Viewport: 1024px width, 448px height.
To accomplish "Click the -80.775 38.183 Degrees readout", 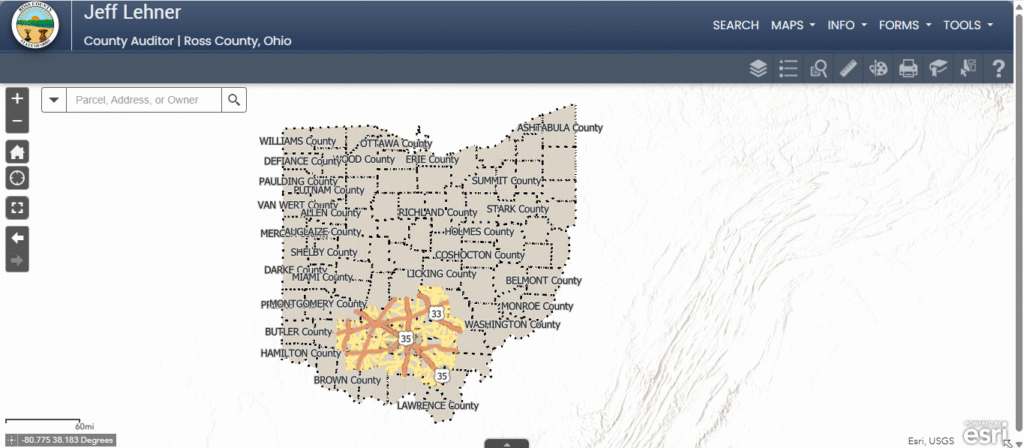I will (68, 440).
